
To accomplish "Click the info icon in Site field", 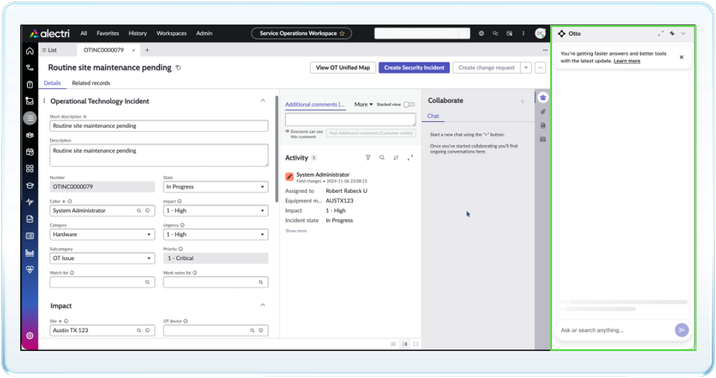I will [147, 330].
